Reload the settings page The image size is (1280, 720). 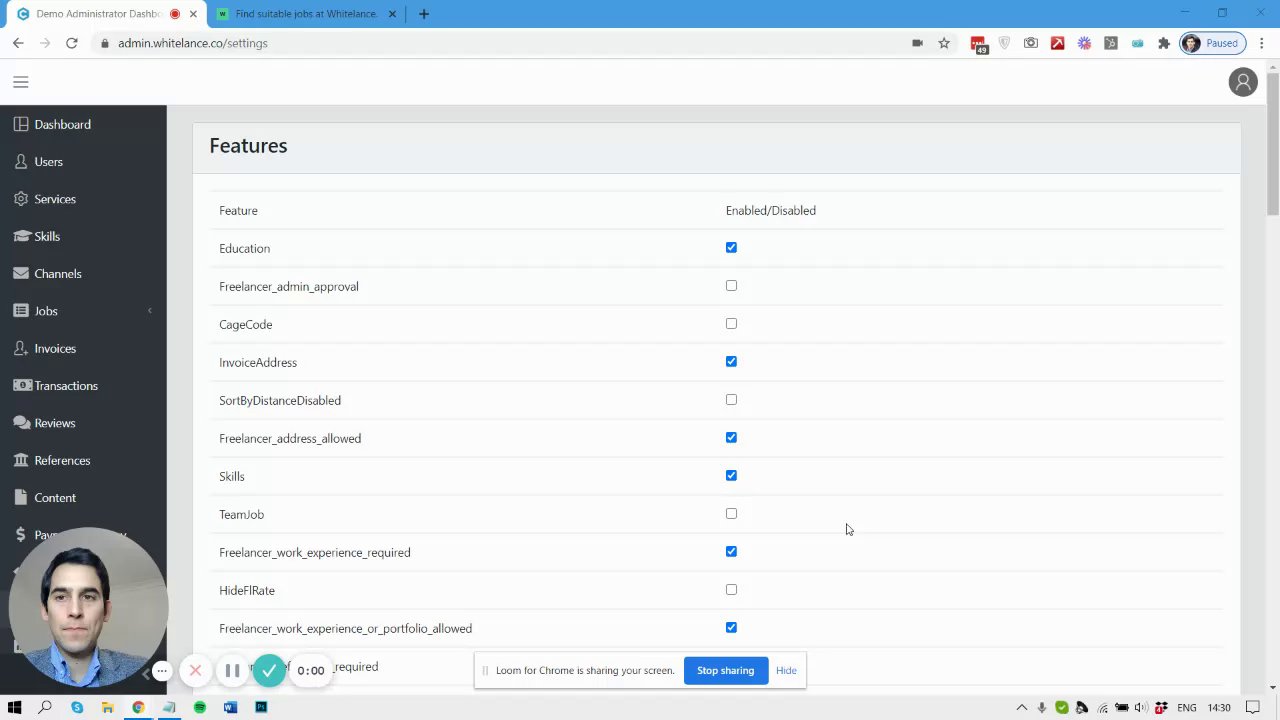72,43
